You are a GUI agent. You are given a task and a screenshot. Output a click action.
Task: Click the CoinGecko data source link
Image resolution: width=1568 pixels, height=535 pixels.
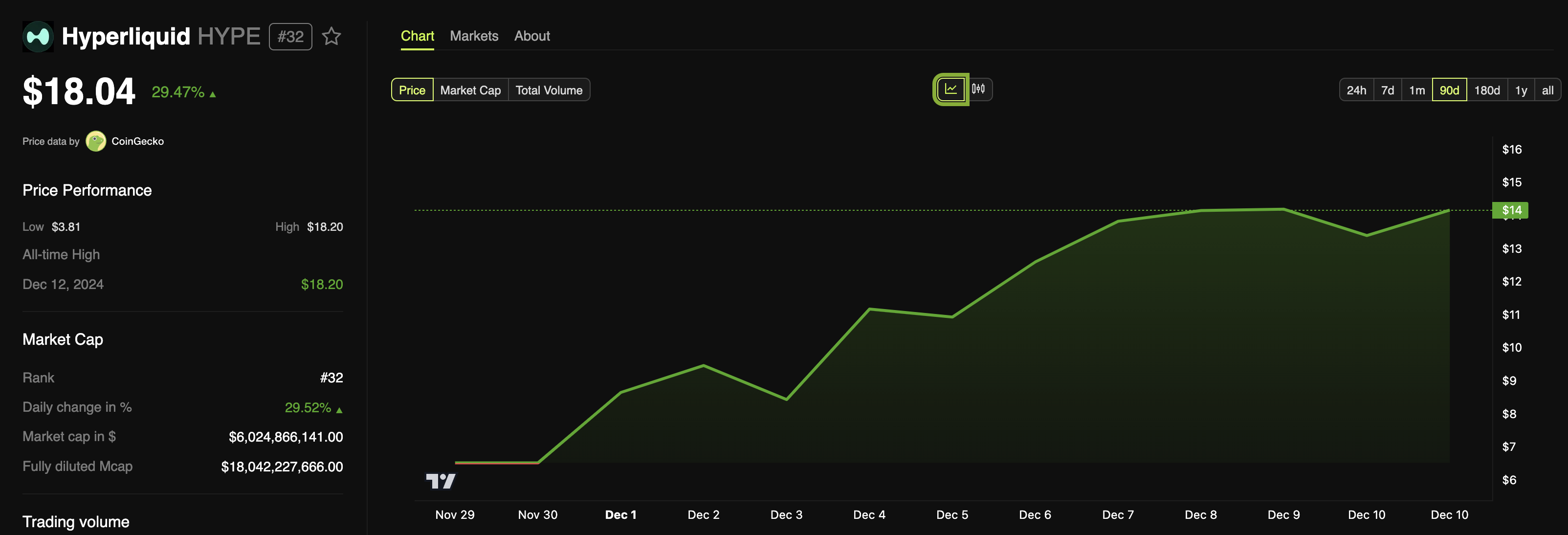(x=137, y=141)
